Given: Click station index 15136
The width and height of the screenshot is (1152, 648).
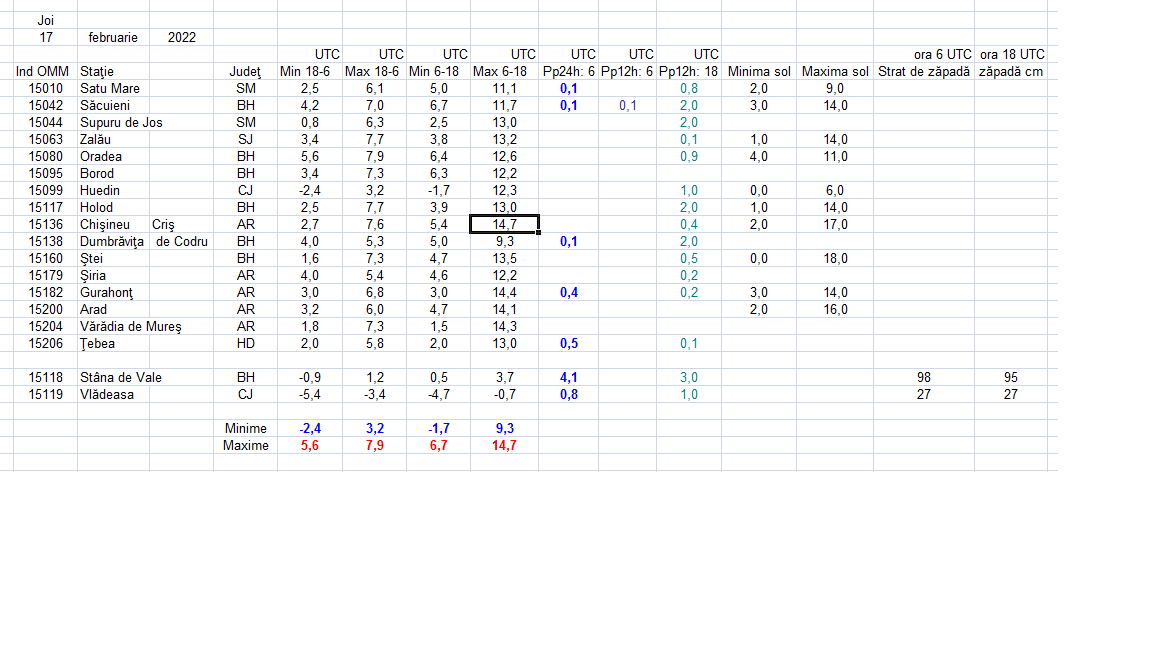Looking at the screenshot, I should point(46,224).
